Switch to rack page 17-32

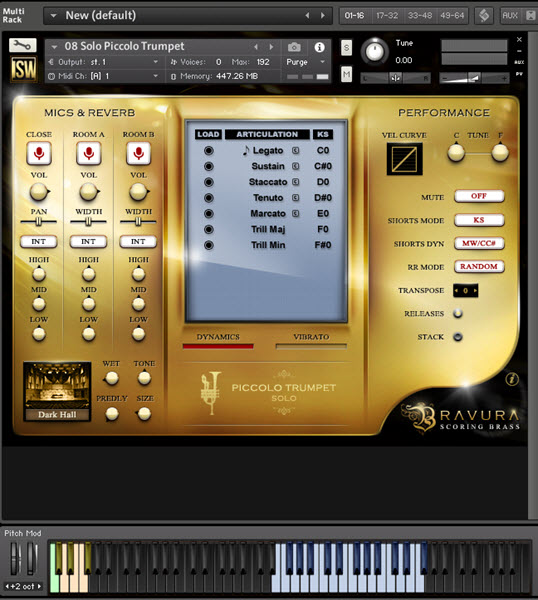387,16
